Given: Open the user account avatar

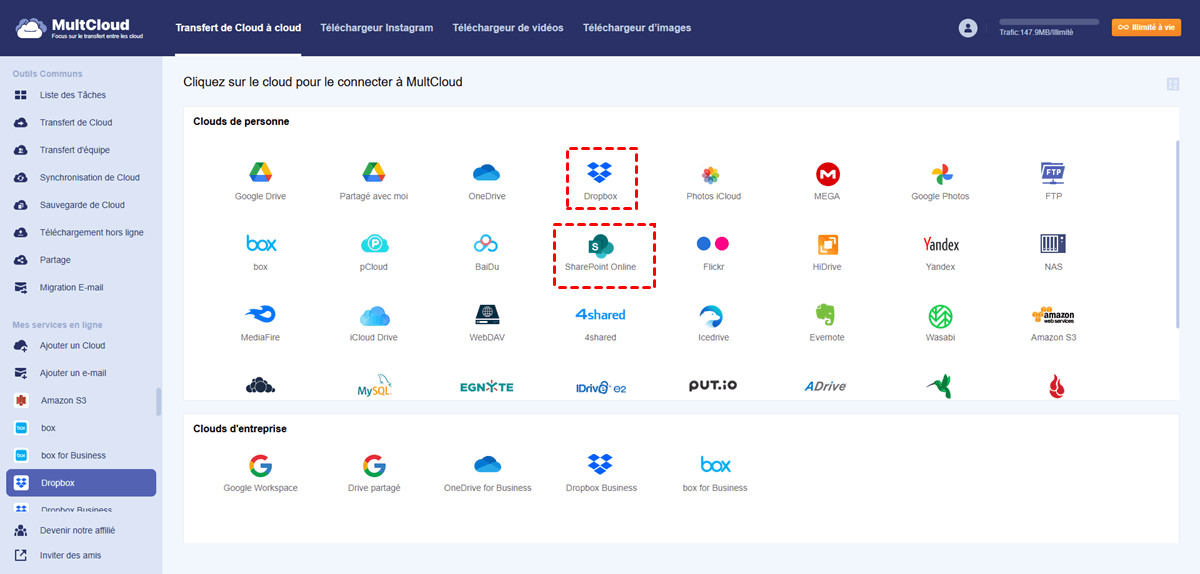Looking at the screenshot, I should coord(967,28).
